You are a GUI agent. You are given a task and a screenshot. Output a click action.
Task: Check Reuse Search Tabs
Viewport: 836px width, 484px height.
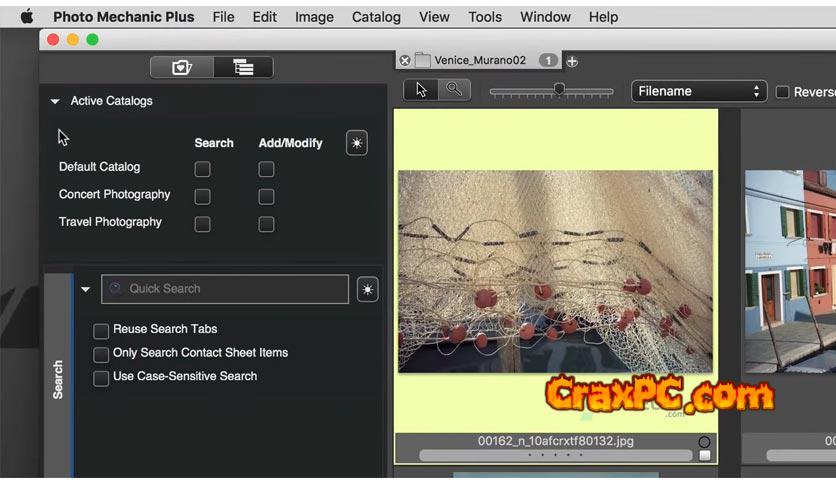pyautogui.click(x=101, y=331)
